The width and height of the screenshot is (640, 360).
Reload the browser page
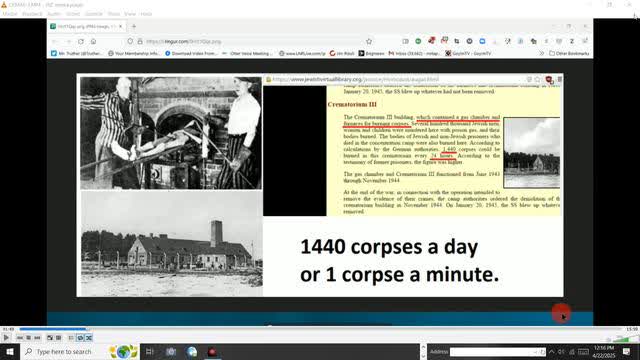[x=81, y=41]
